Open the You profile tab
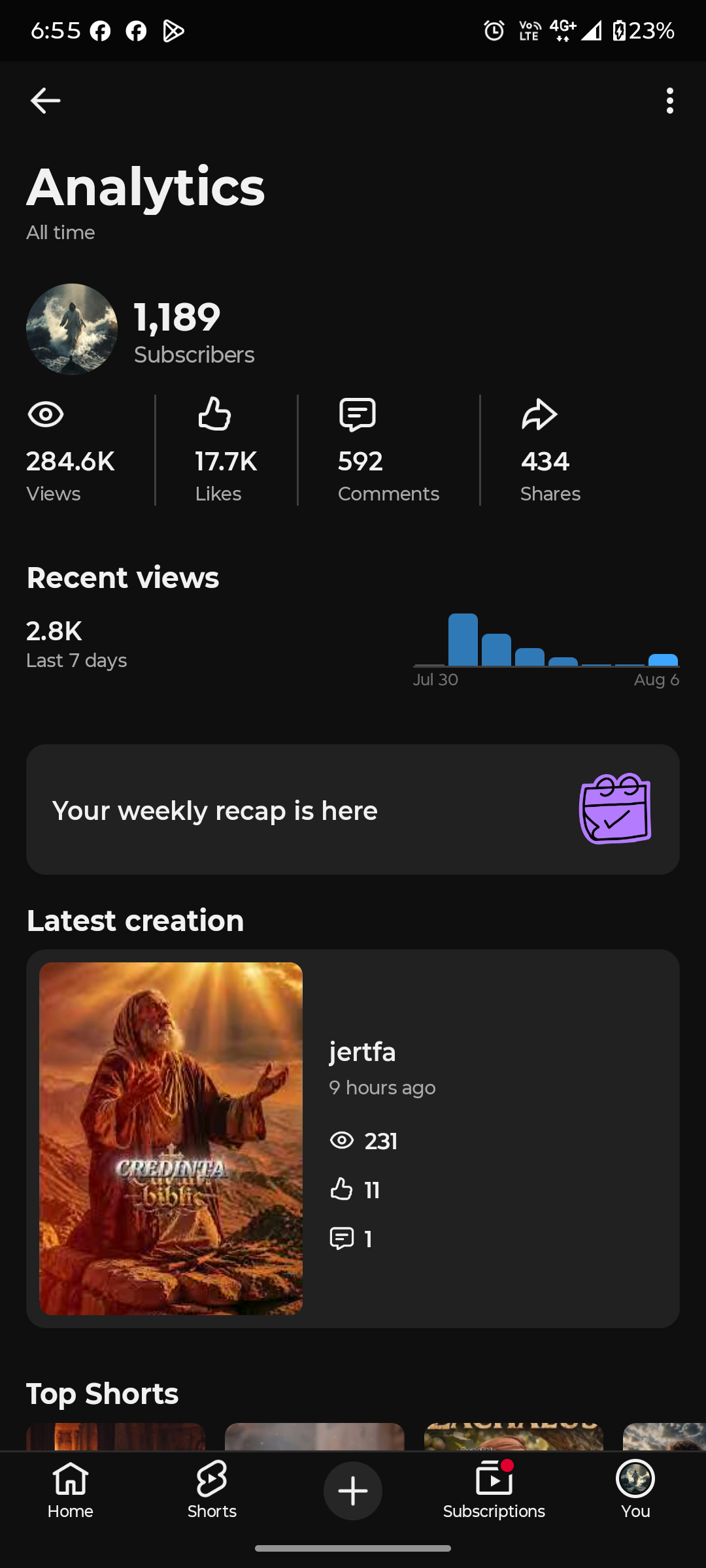The width and height of the screenshot is (706, 1568). tap(635, 1491)
